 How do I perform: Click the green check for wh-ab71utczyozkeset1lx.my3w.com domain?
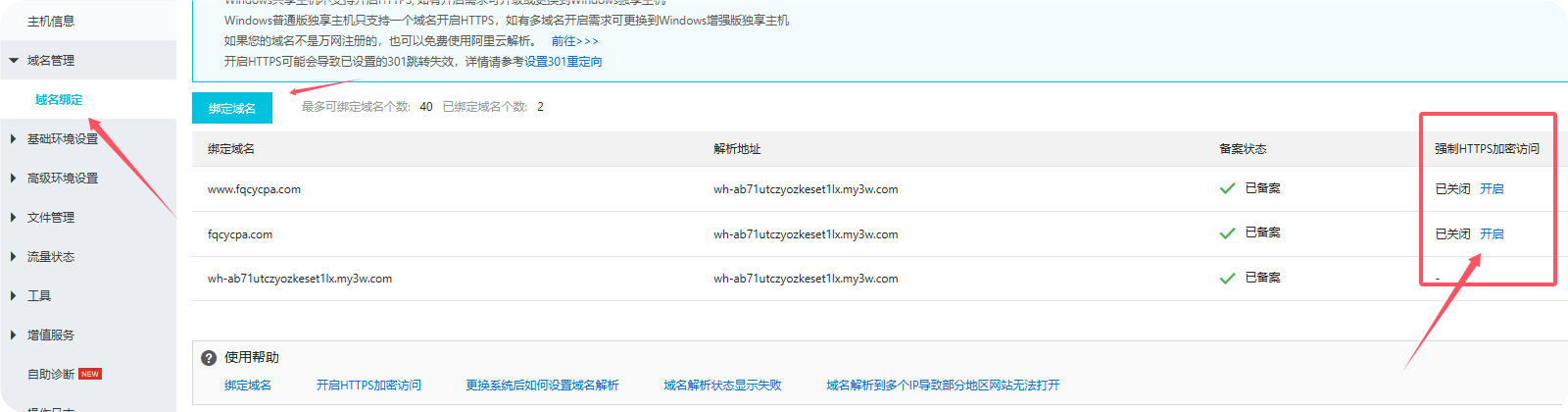pos(1227,279)
